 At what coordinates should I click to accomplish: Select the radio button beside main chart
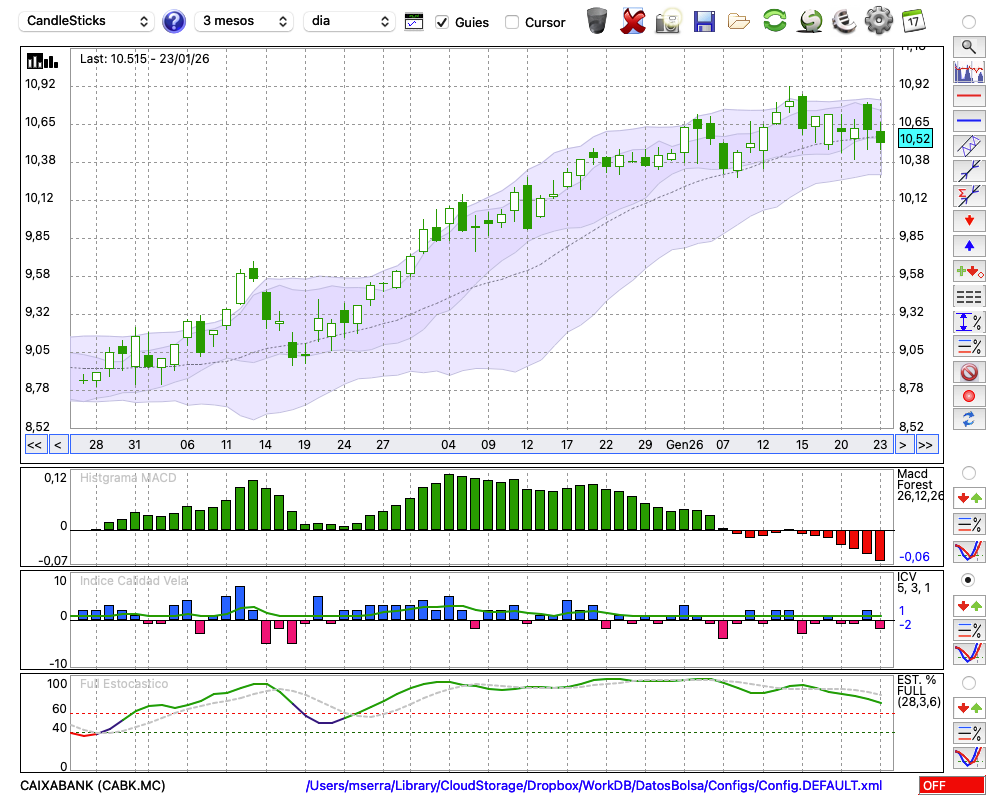pyautogui.click(x=969, y=22)
